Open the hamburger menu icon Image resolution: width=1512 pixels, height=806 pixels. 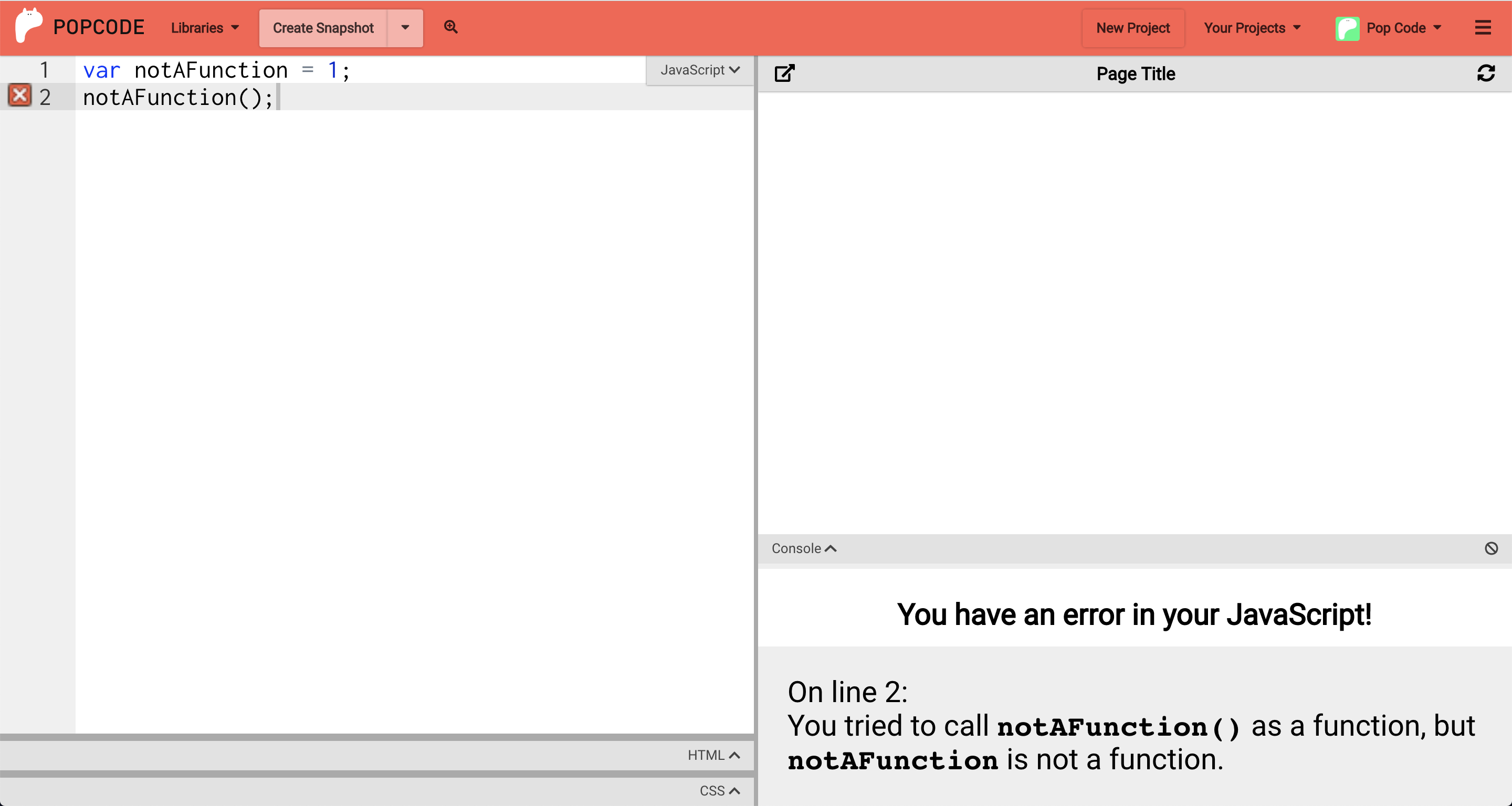(x=1483, y=28)
